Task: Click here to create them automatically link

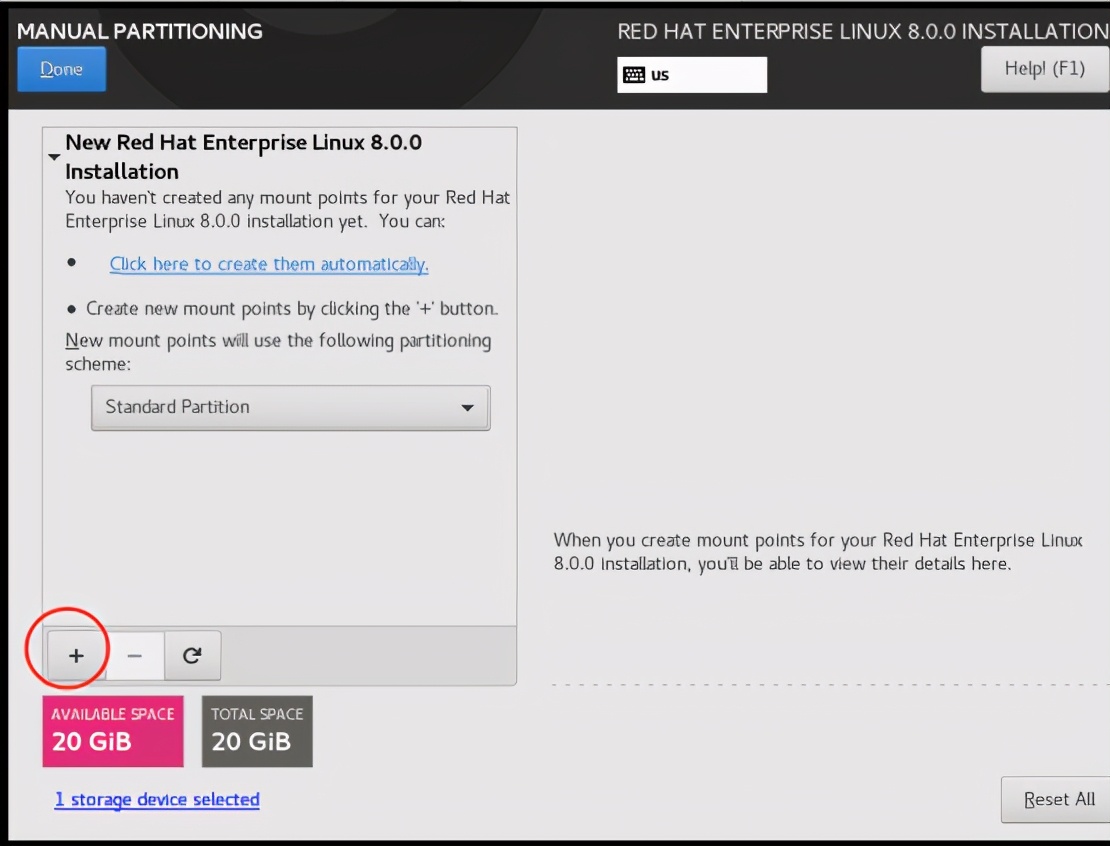Action: point(269,264)
